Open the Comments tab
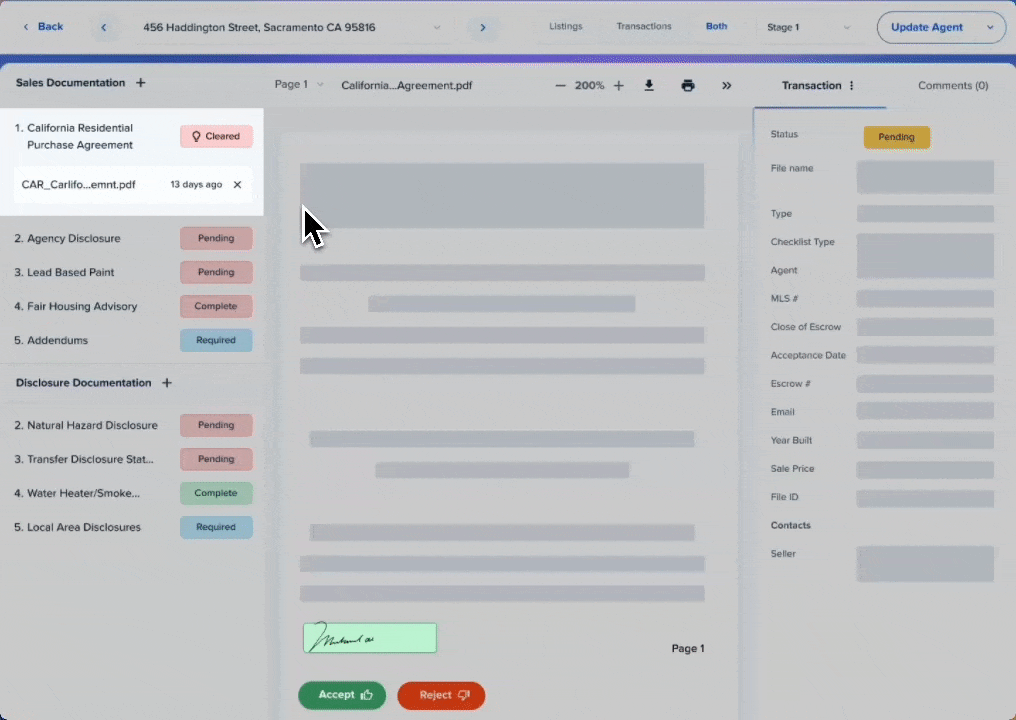The image size is (1016, 720). (952, 85)
